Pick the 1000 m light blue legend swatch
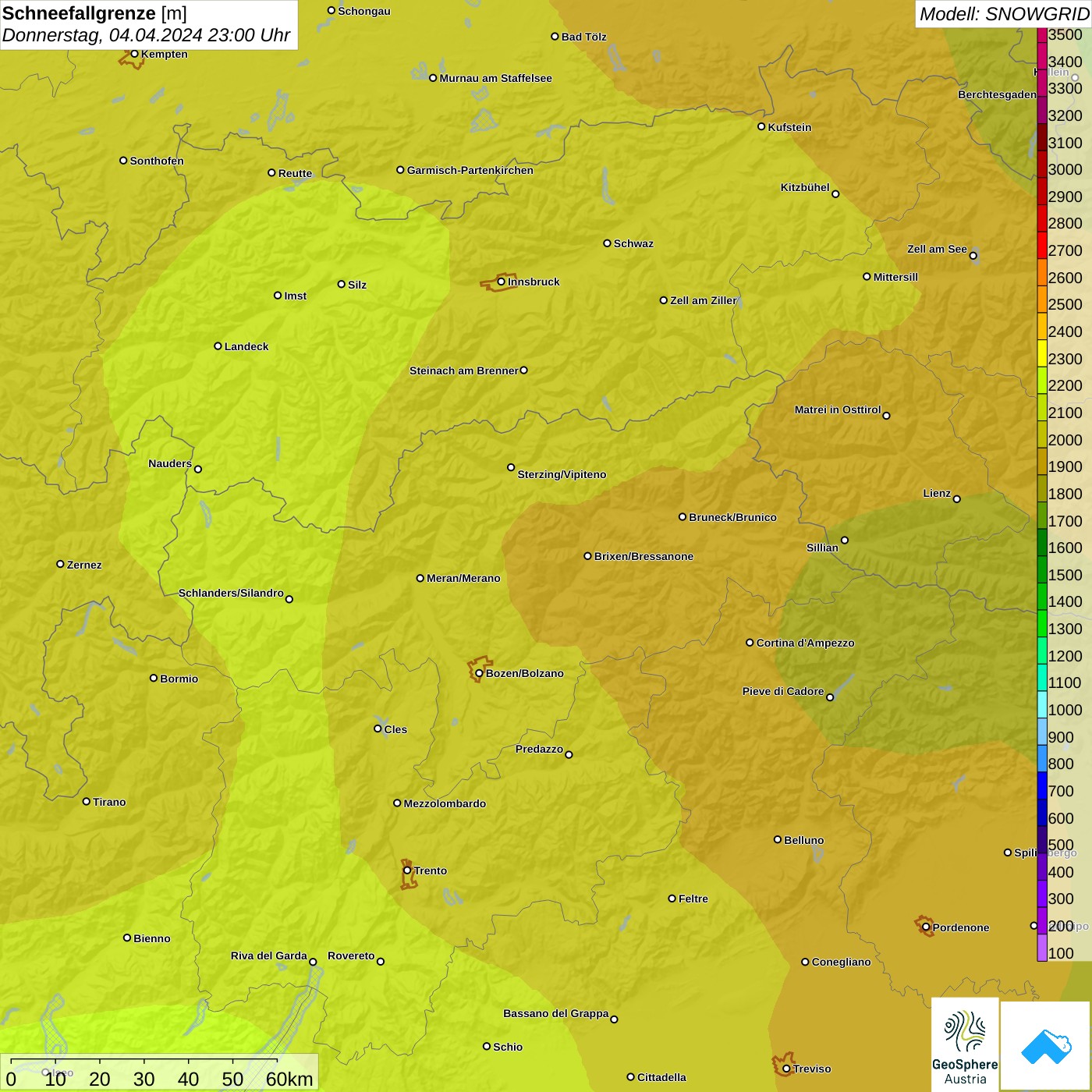1092x1092 pixels. [1042, 704]
